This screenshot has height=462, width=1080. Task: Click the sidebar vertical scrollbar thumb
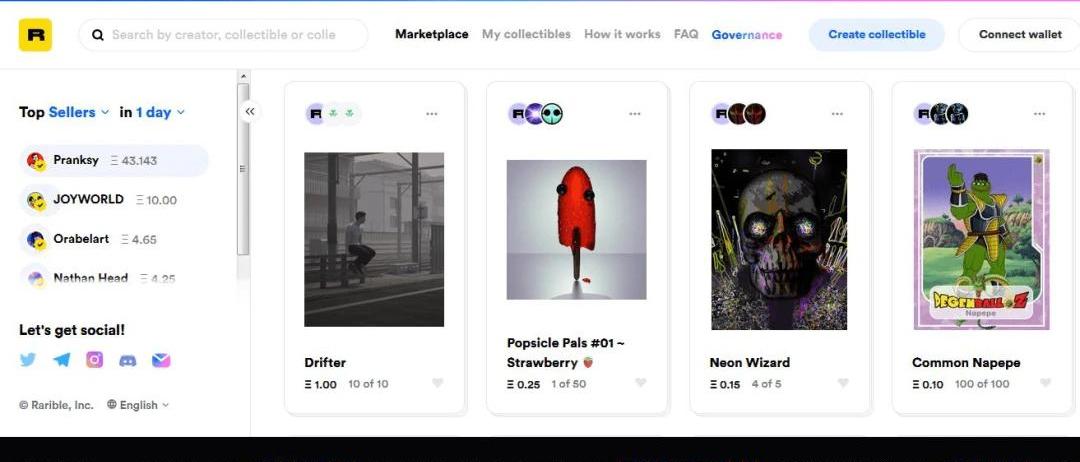tap(243, 168)
